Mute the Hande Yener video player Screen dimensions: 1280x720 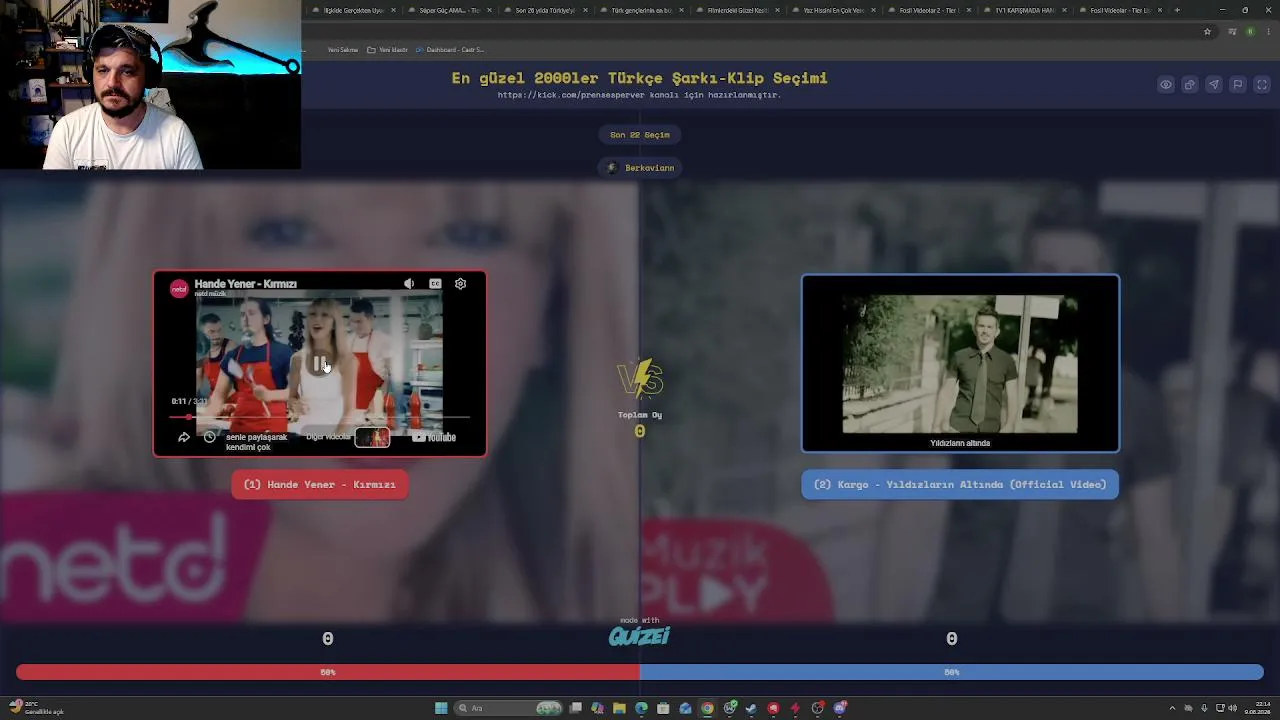[409, 284]
